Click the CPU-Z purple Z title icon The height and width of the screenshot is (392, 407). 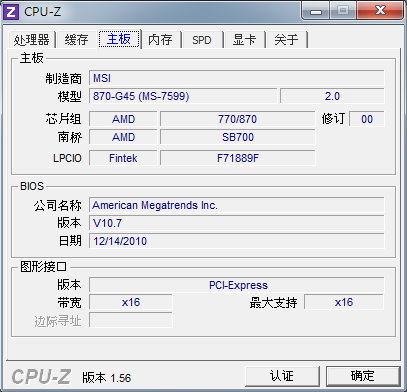(x=11, y=12)
